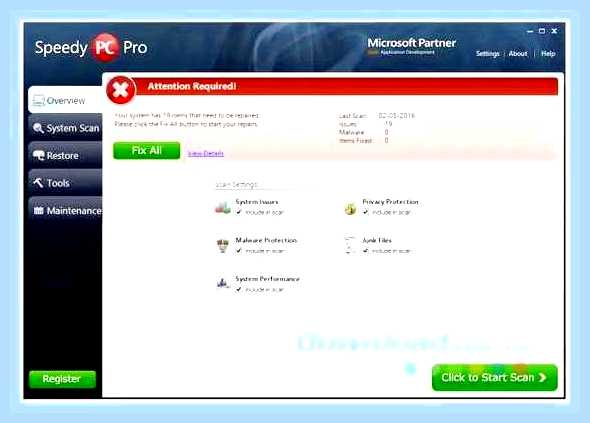Close the Speedy PC Pro window

coord(554,31)
